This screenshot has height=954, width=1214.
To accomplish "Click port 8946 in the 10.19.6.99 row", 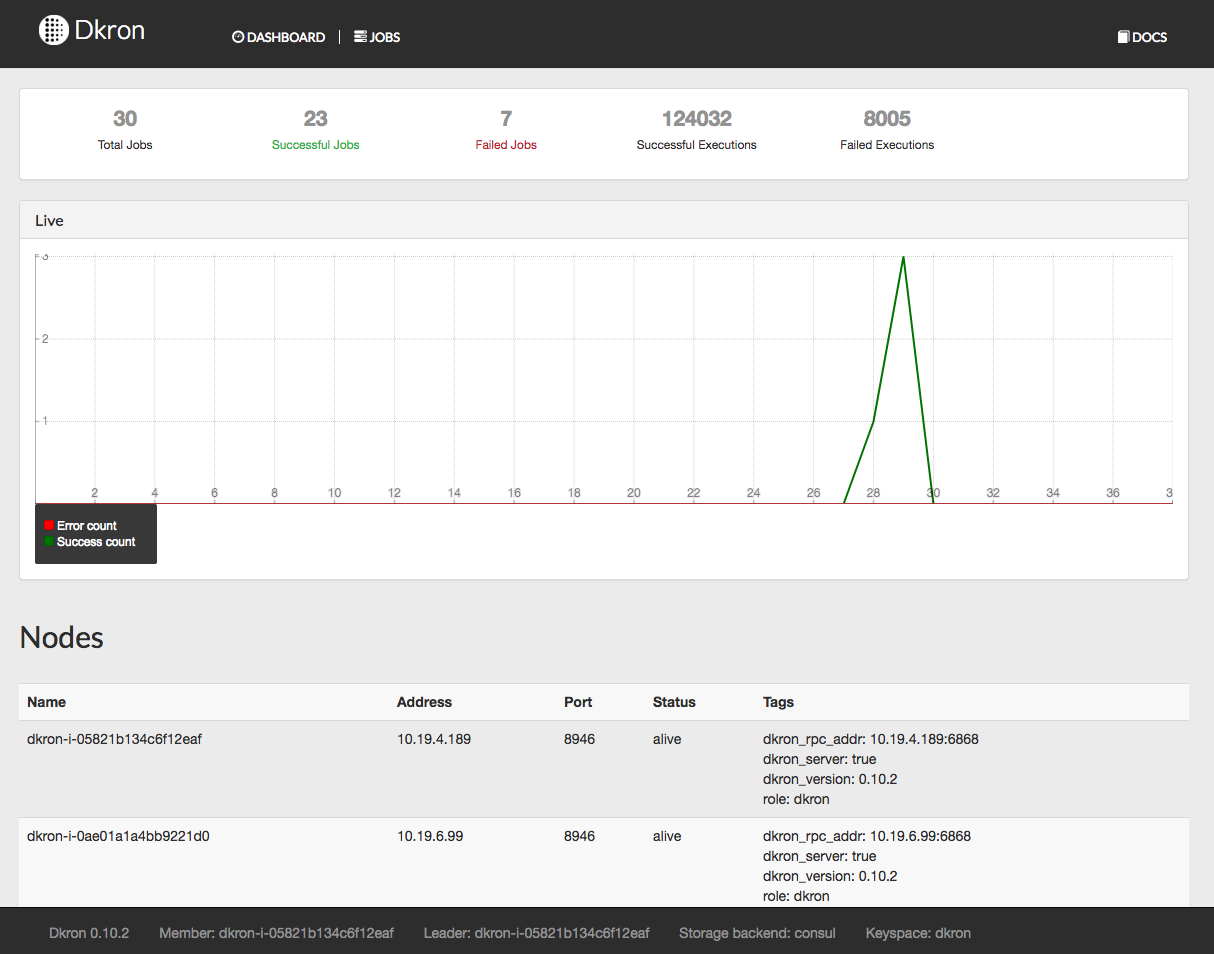I will (579, 836).
